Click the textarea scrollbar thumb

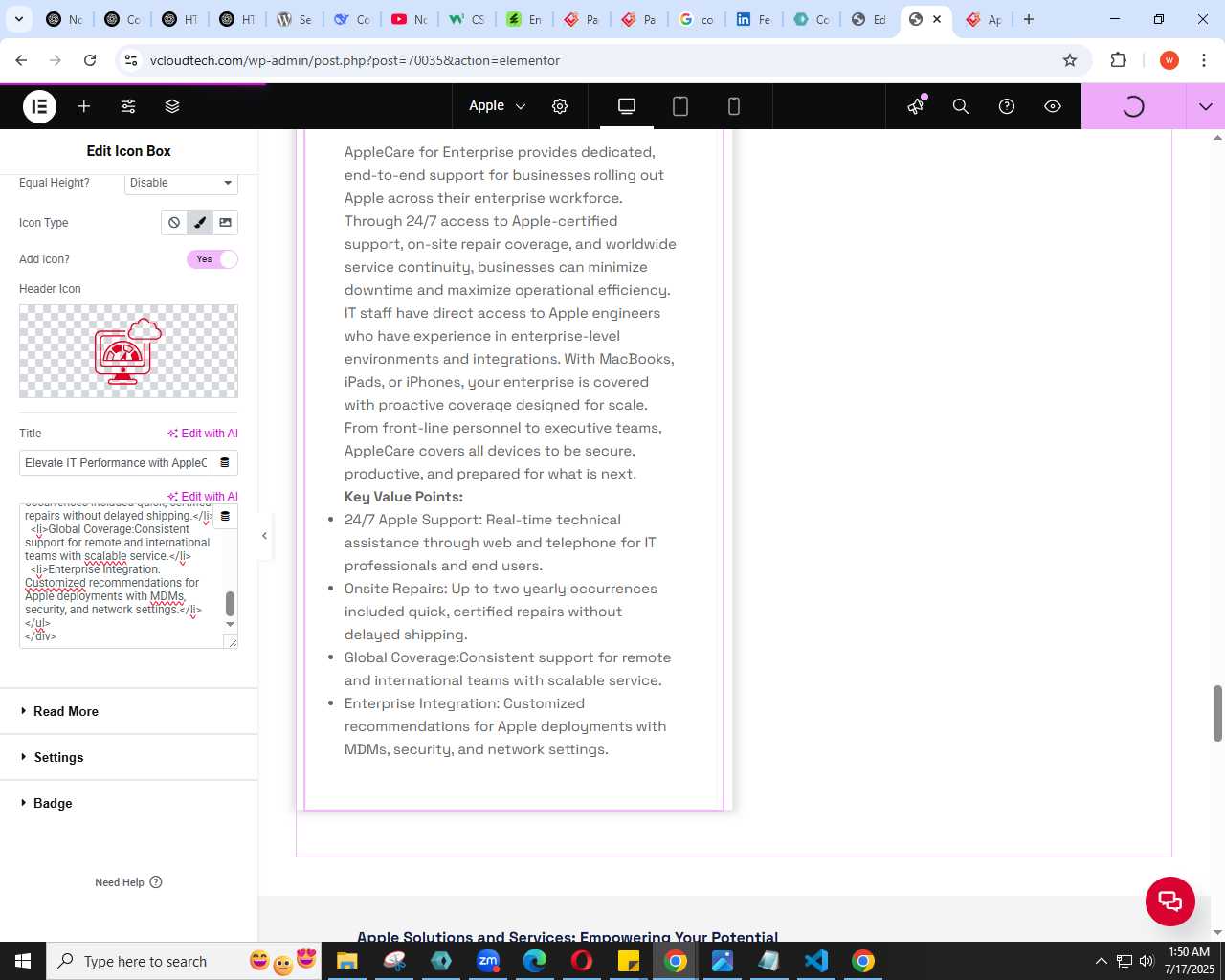pyautogui.click(x=230, y=604)
